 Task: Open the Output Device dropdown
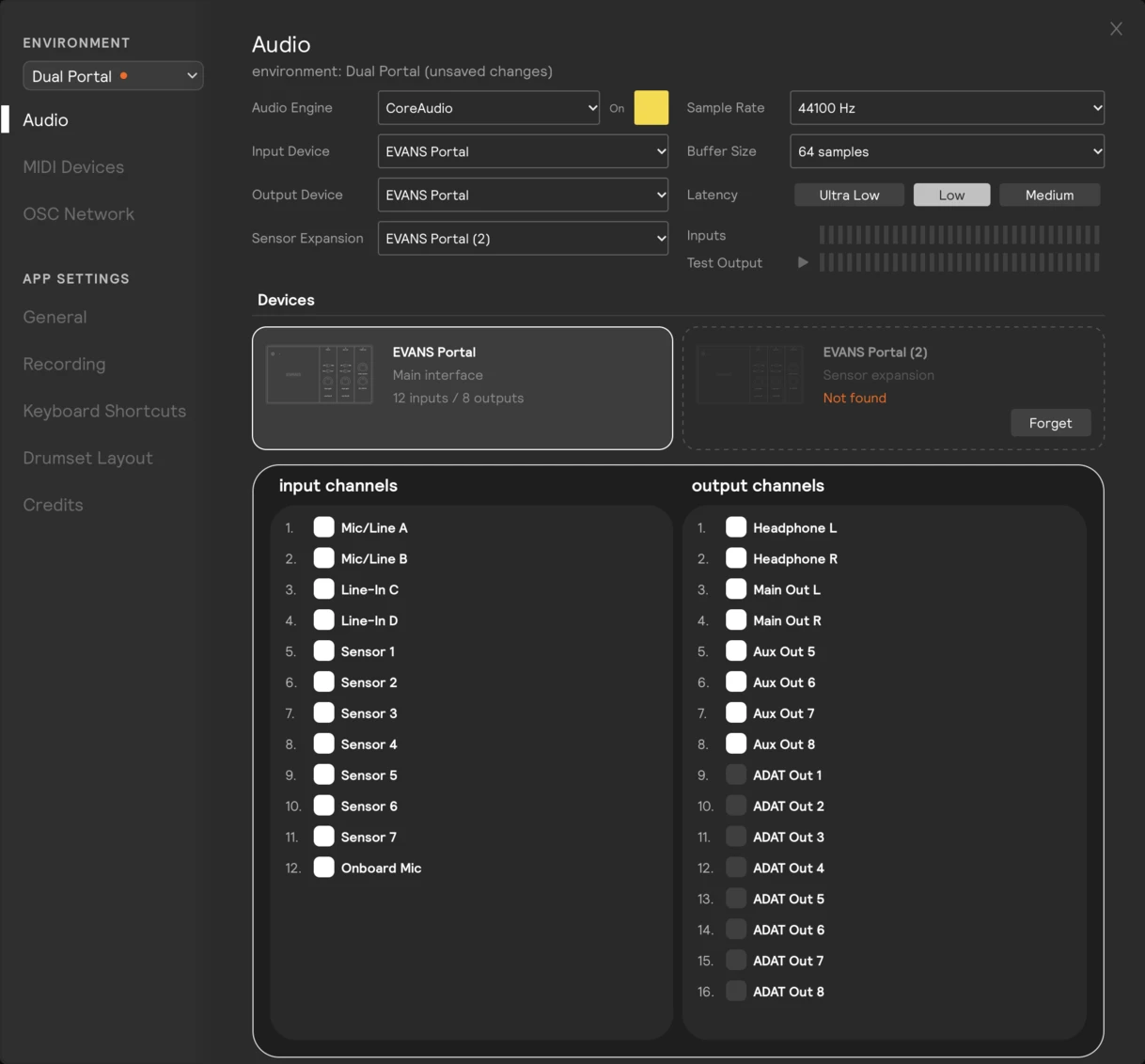pyautogui.click(x=523, y=195)
